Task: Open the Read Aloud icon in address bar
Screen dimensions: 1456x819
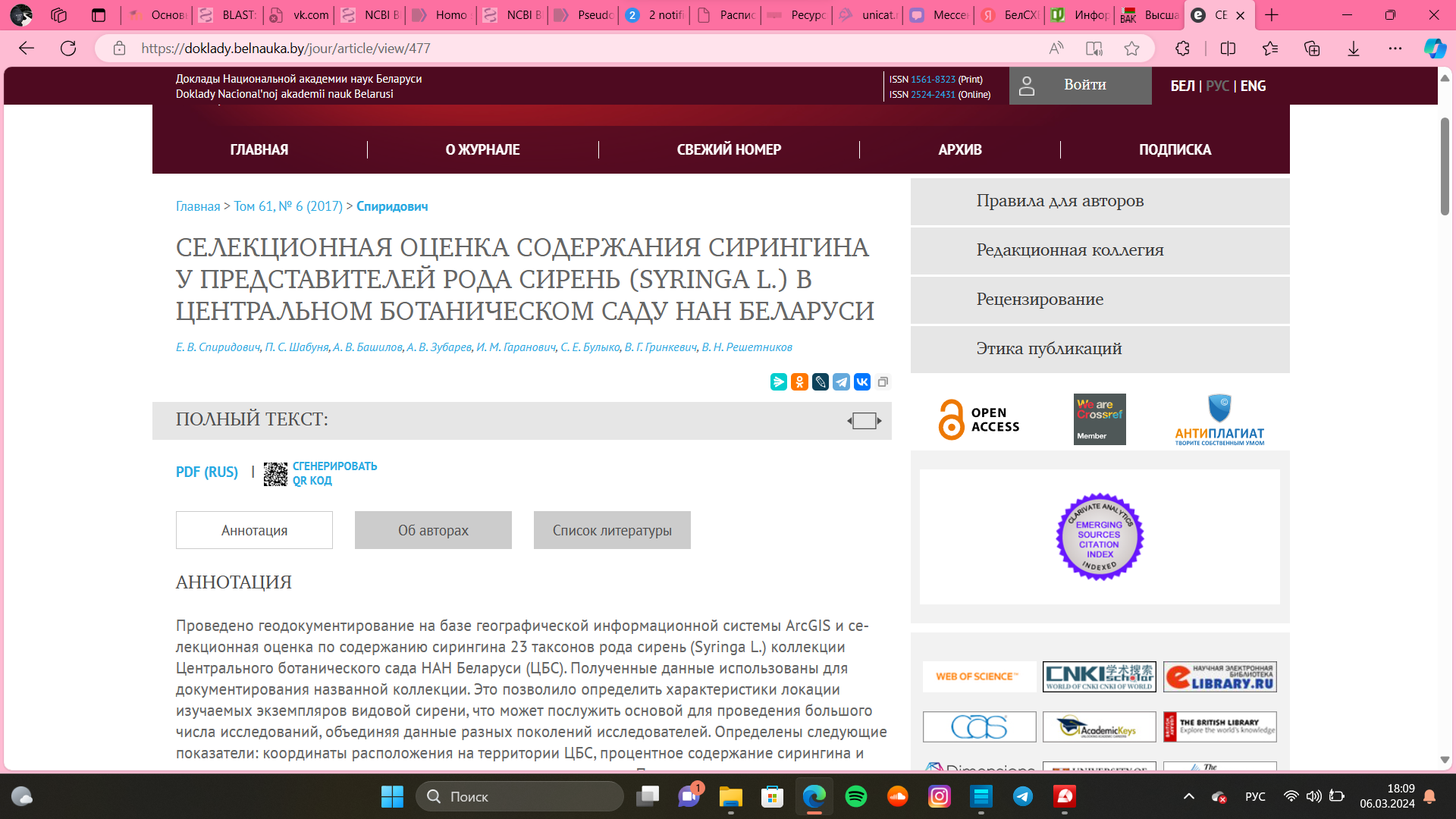Action: click(x=1056, y=49)
